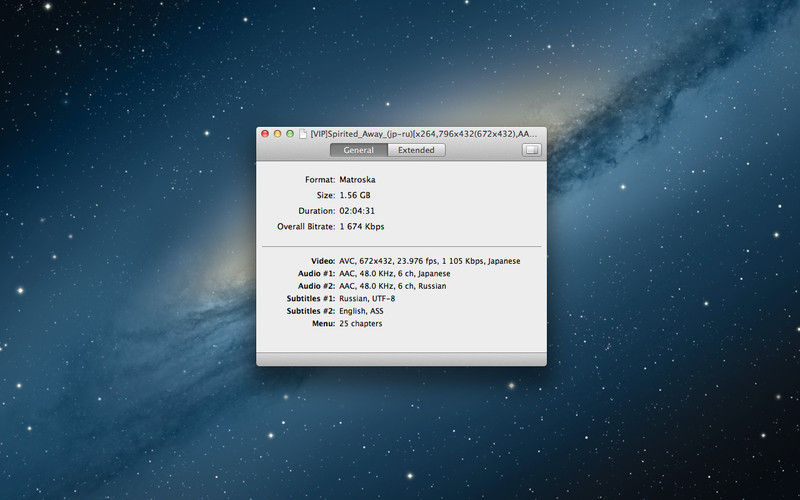Click Subtitles #1 Russian, UTF-8 entry
The width and height of the screenshot is (800, 500).
367,299
